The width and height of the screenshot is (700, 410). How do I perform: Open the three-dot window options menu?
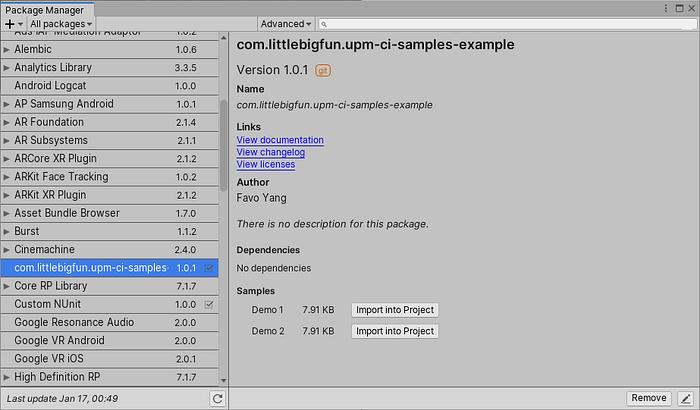click(666, 8)
